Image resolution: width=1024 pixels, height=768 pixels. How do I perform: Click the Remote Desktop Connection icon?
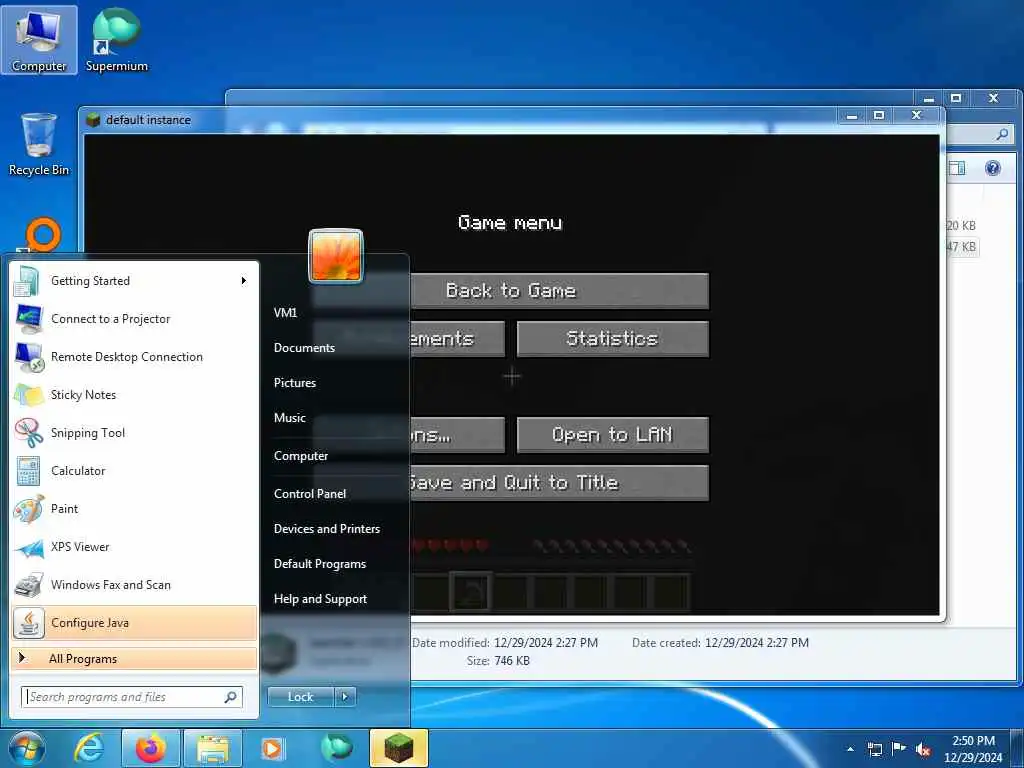[29, 357]
